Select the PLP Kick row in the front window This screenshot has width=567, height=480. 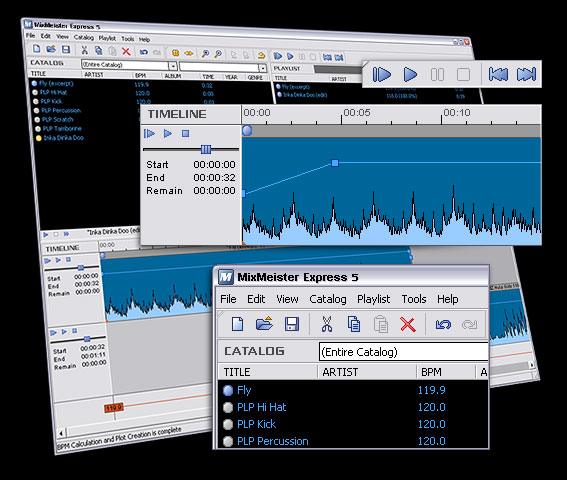tap(353, 424)
